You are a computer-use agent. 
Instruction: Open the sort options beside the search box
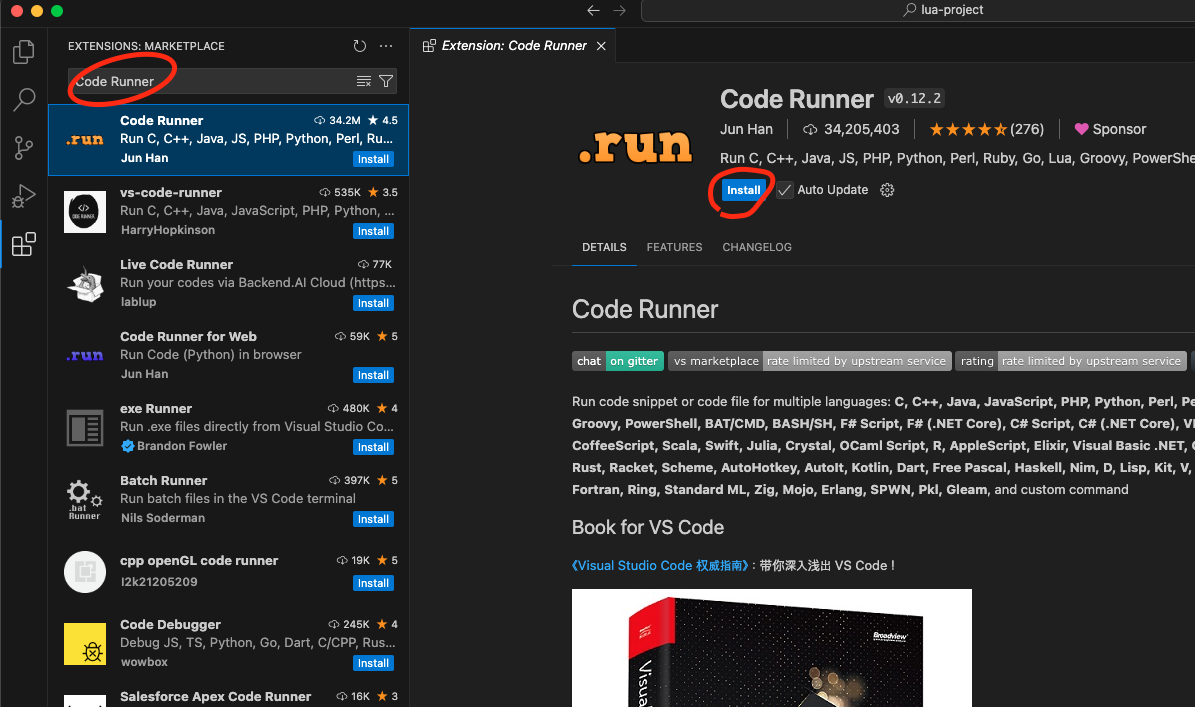point(364,81)
